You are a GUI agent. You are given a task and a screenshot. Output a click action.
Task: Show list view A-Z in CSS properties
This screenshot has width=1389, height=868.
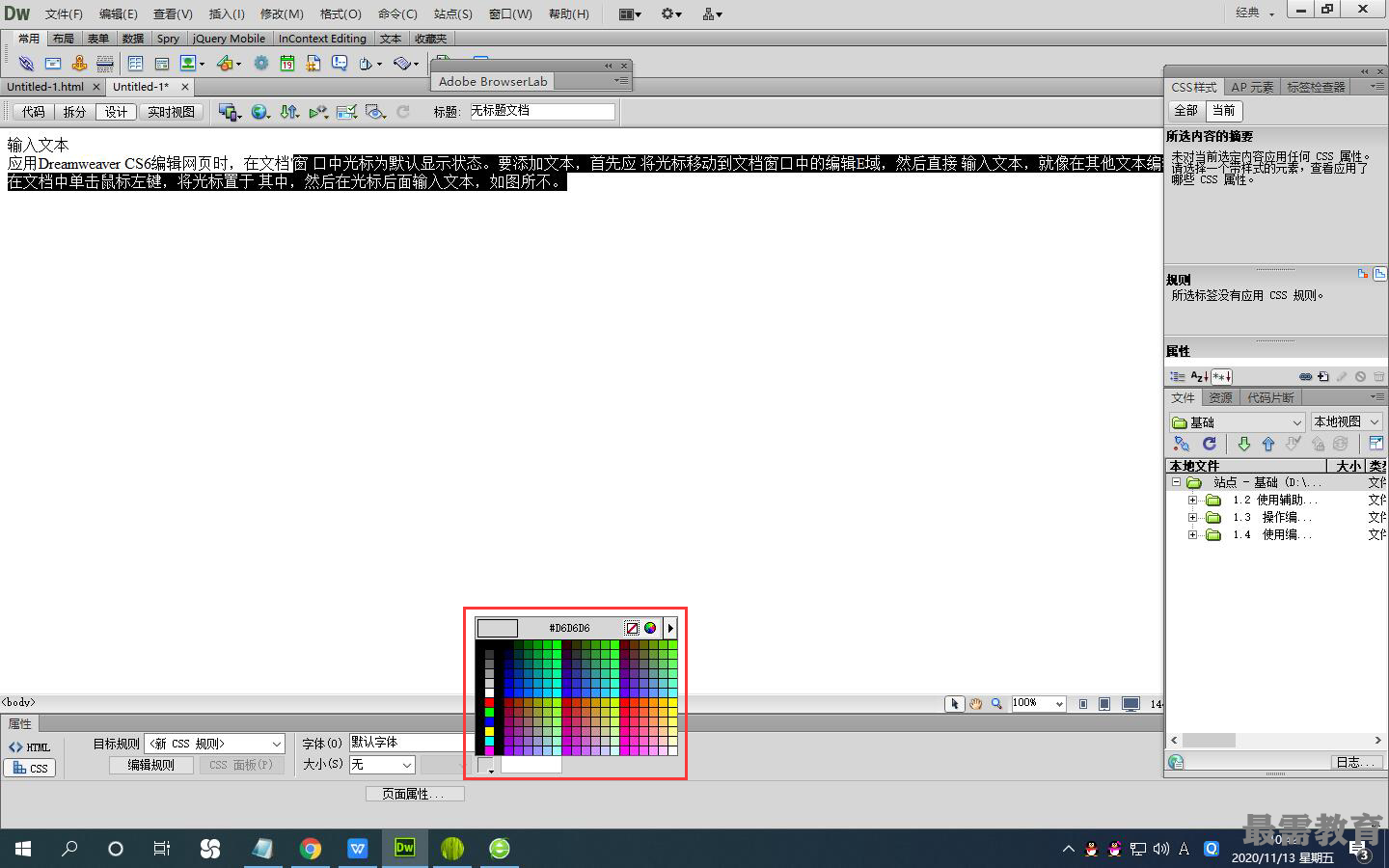1199,376
